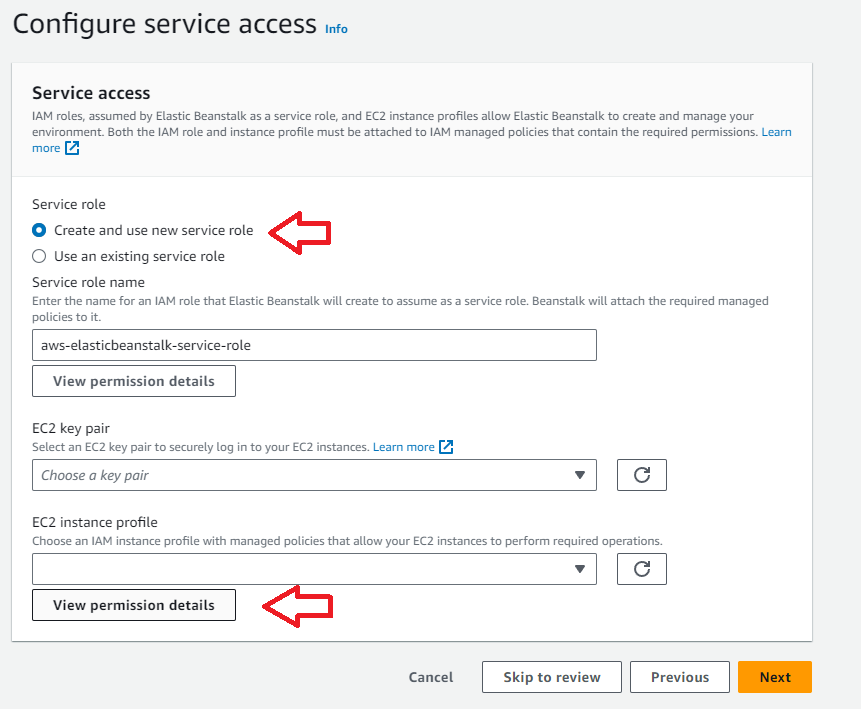
Task: View permission details for the service role
Action: [134, 381]
